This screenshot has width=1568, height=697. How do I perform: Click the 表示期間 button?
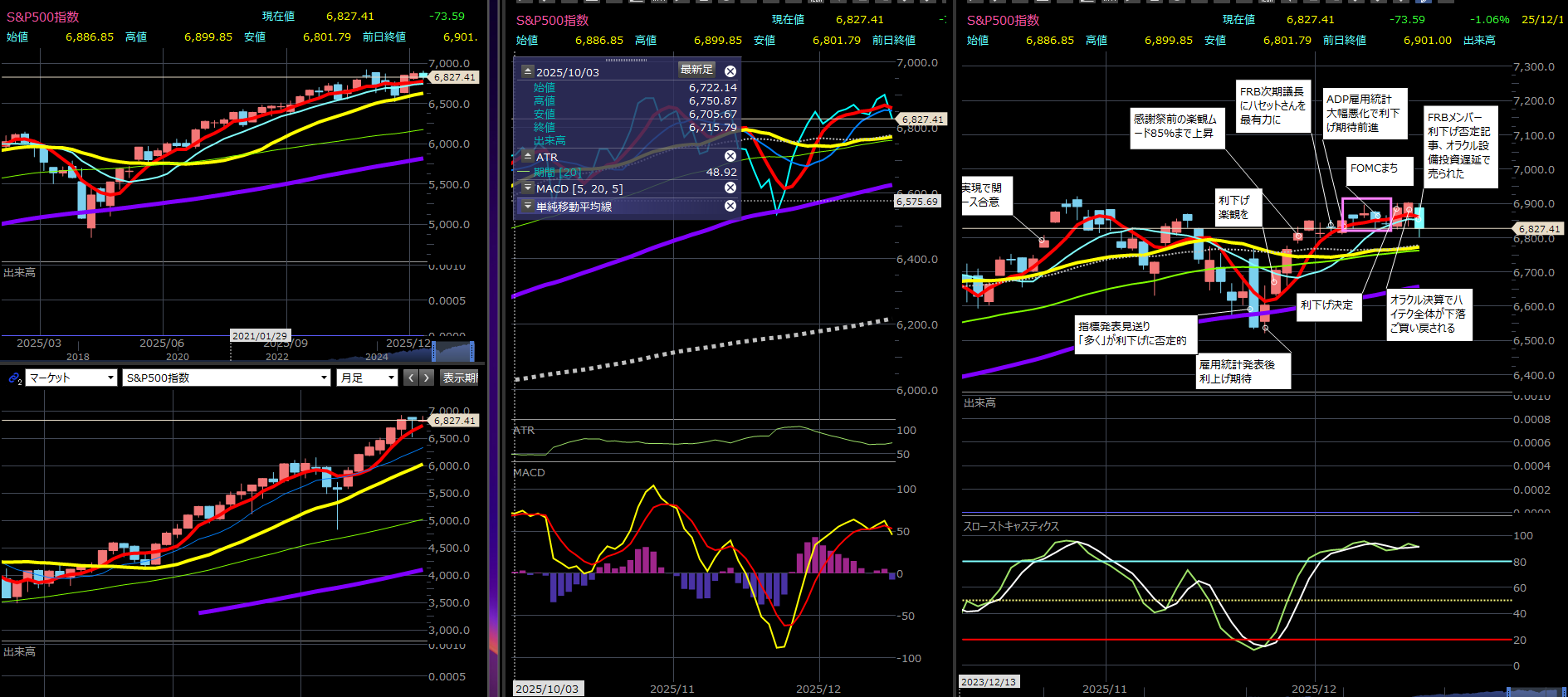pos(460,378)
